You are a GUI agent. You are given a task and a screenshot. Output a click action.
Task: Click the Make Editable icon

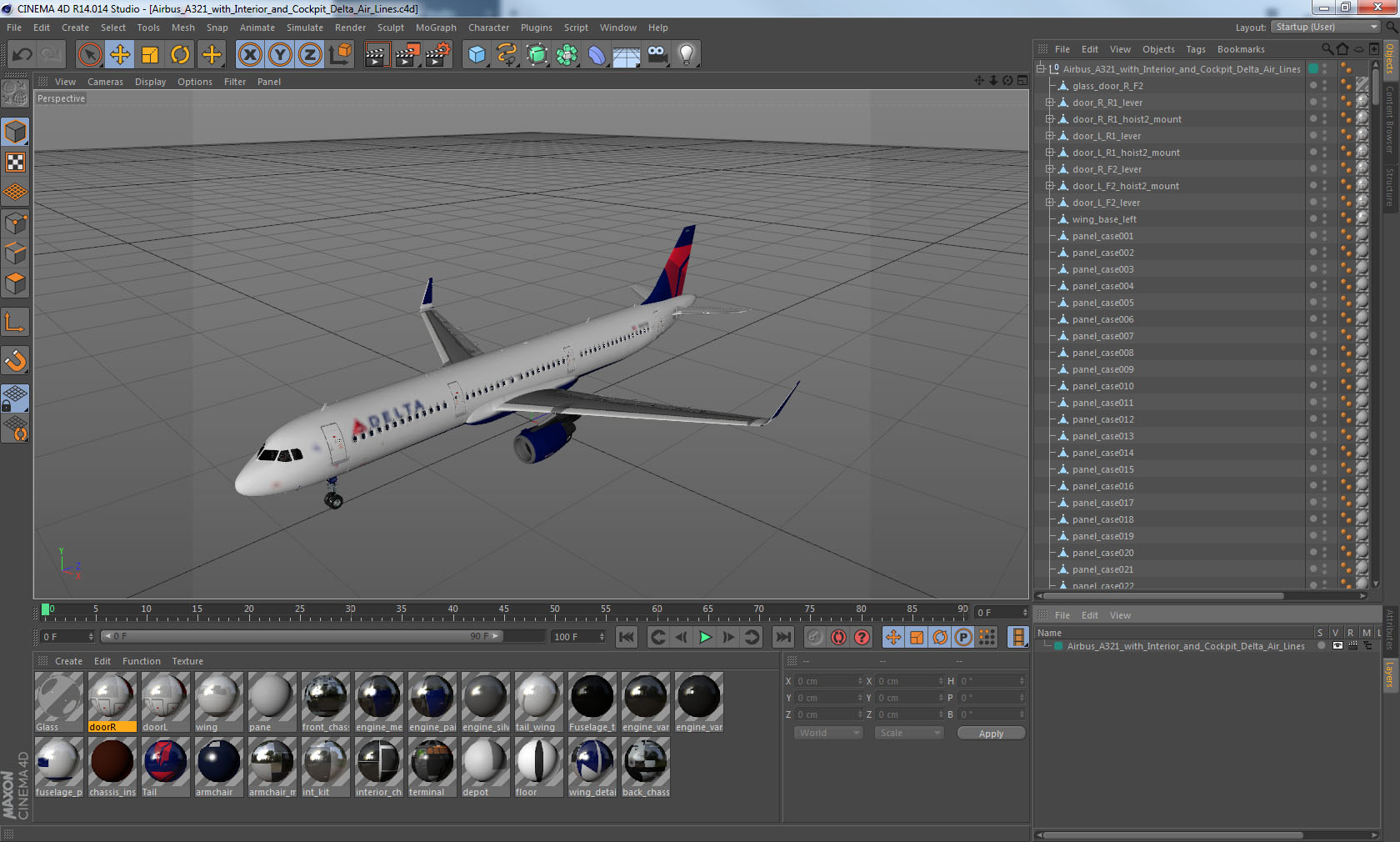tap(15, 93)
